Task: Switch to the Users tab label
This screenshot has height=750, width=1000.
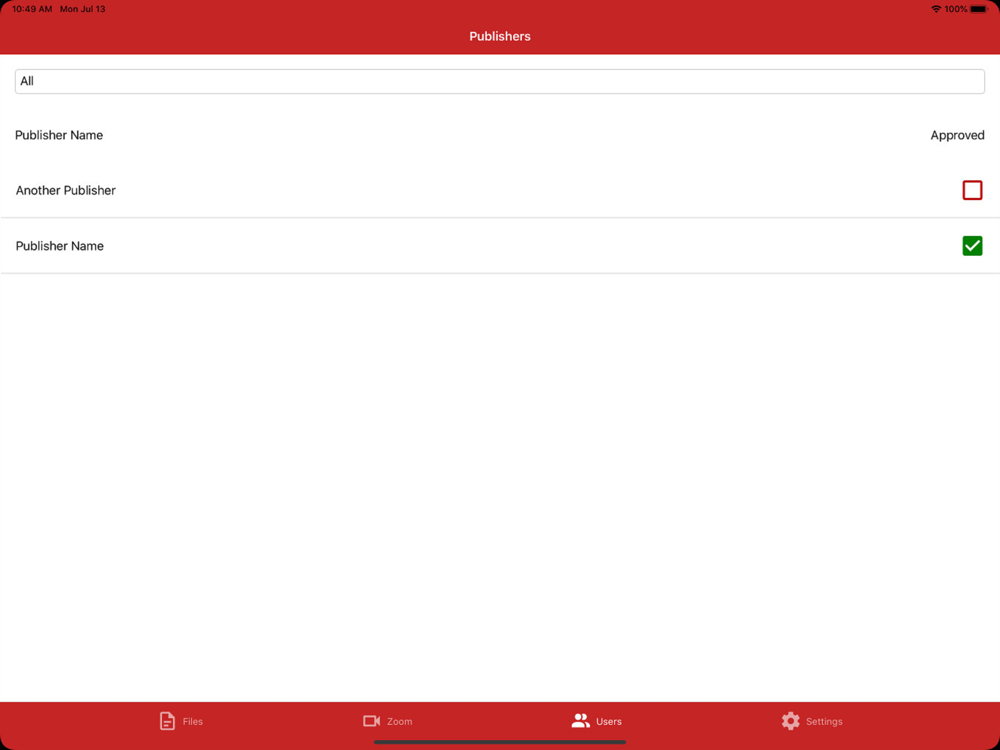Action: click(608, 721)
